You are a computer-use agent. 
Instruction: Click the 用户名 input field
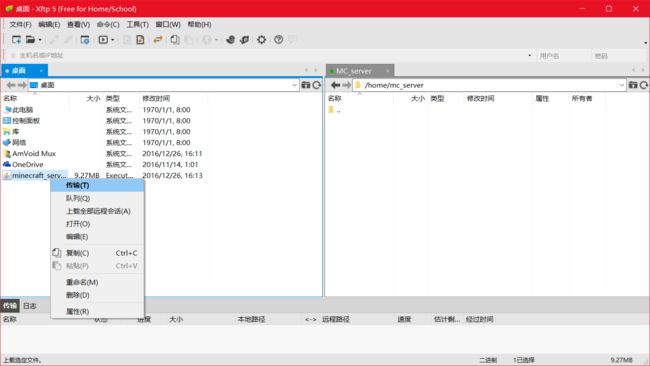pyautogui.click(x=562, y=56)
